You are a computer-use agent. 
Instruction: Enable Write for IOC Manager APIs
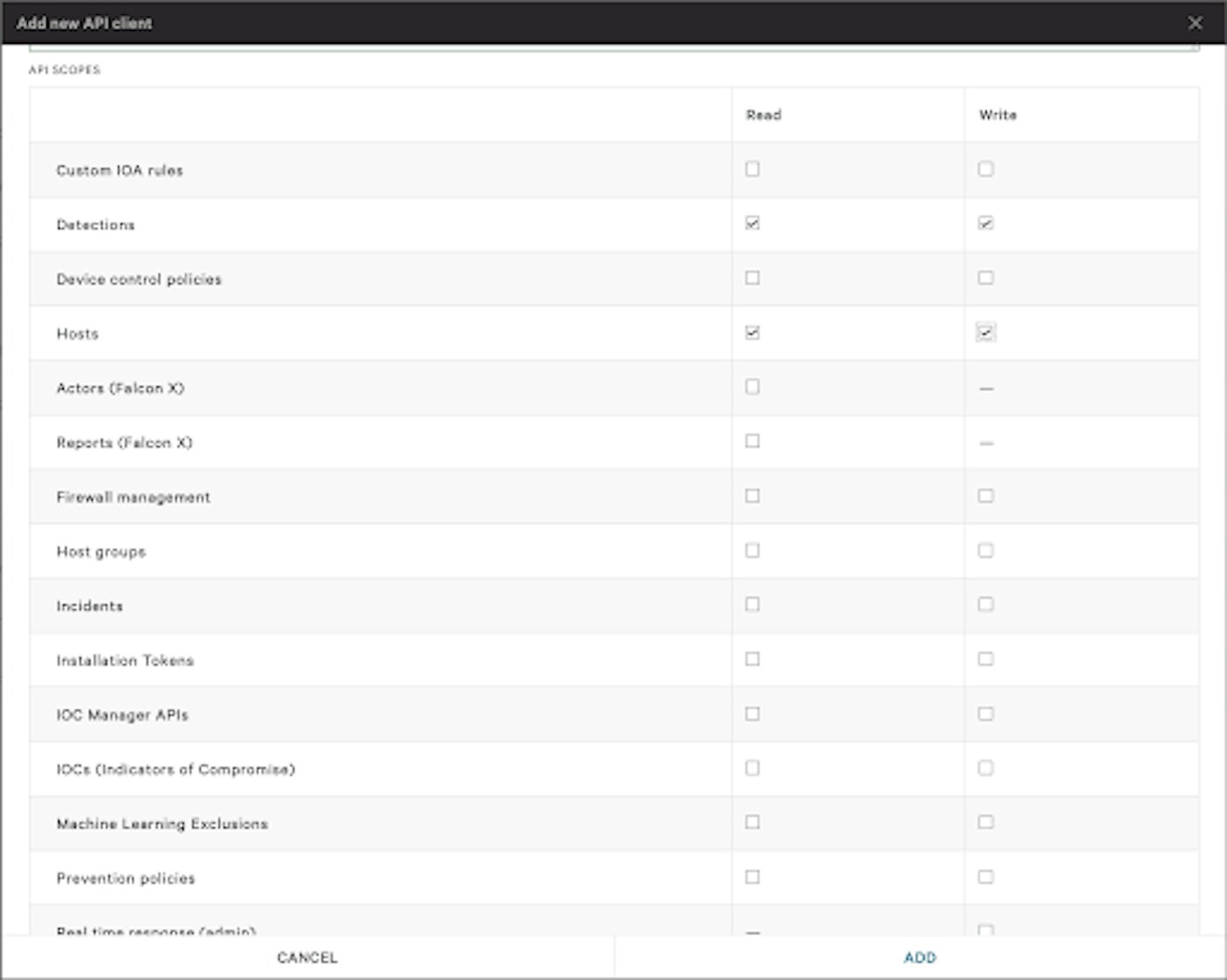point(986,714)
